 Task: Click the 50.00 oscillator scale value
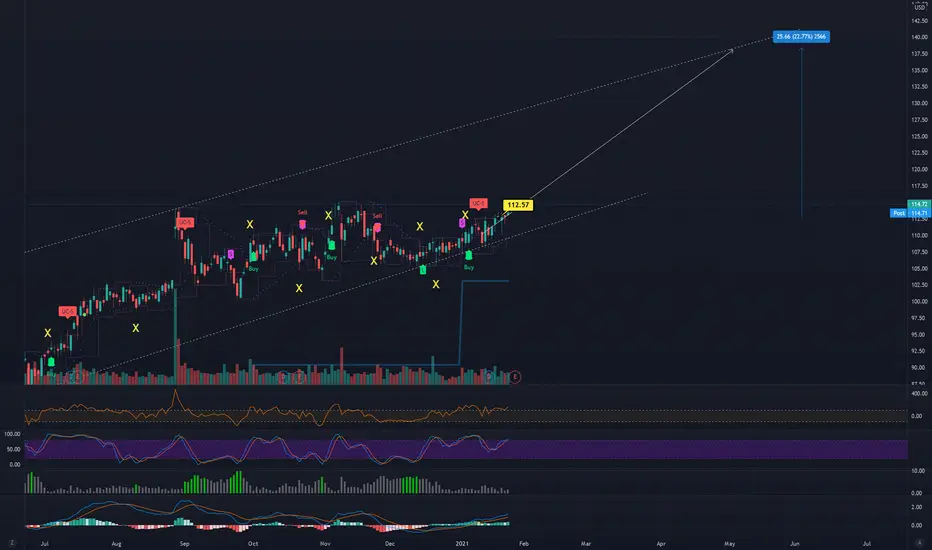(12, 449)
